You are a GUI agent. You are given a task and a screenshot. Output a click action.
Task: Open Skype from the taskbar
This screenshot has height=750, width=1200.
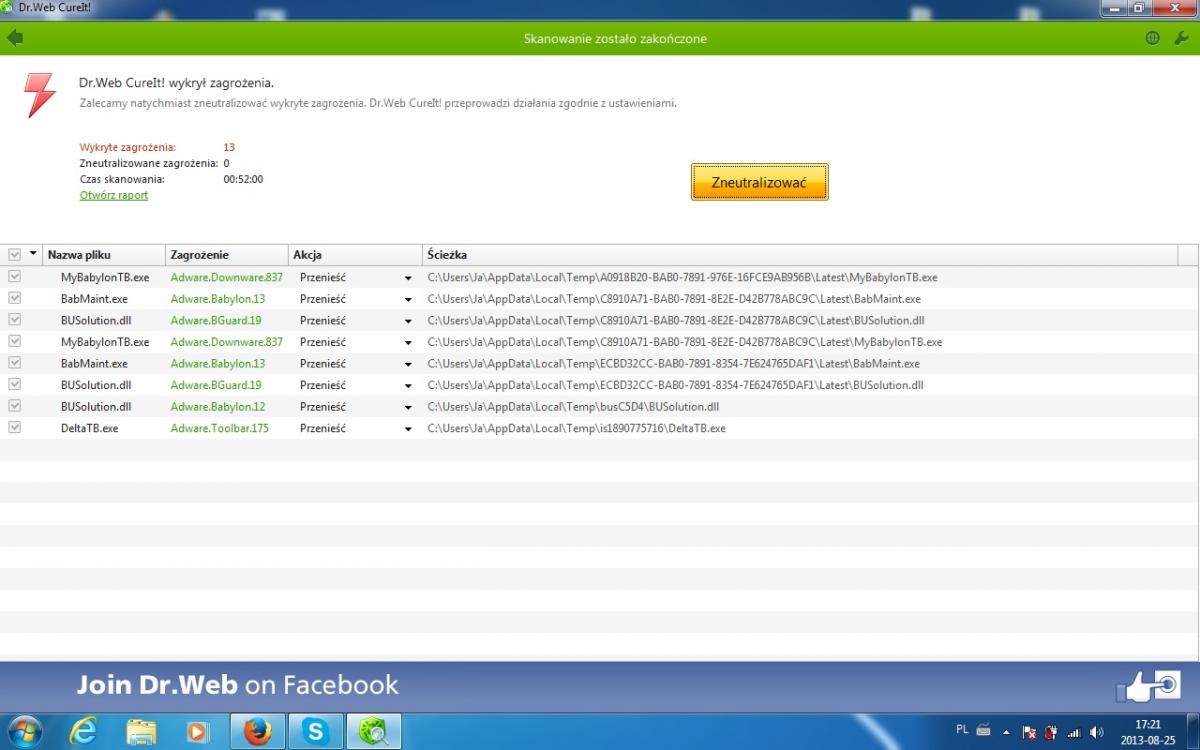click(x=316, y=732)
